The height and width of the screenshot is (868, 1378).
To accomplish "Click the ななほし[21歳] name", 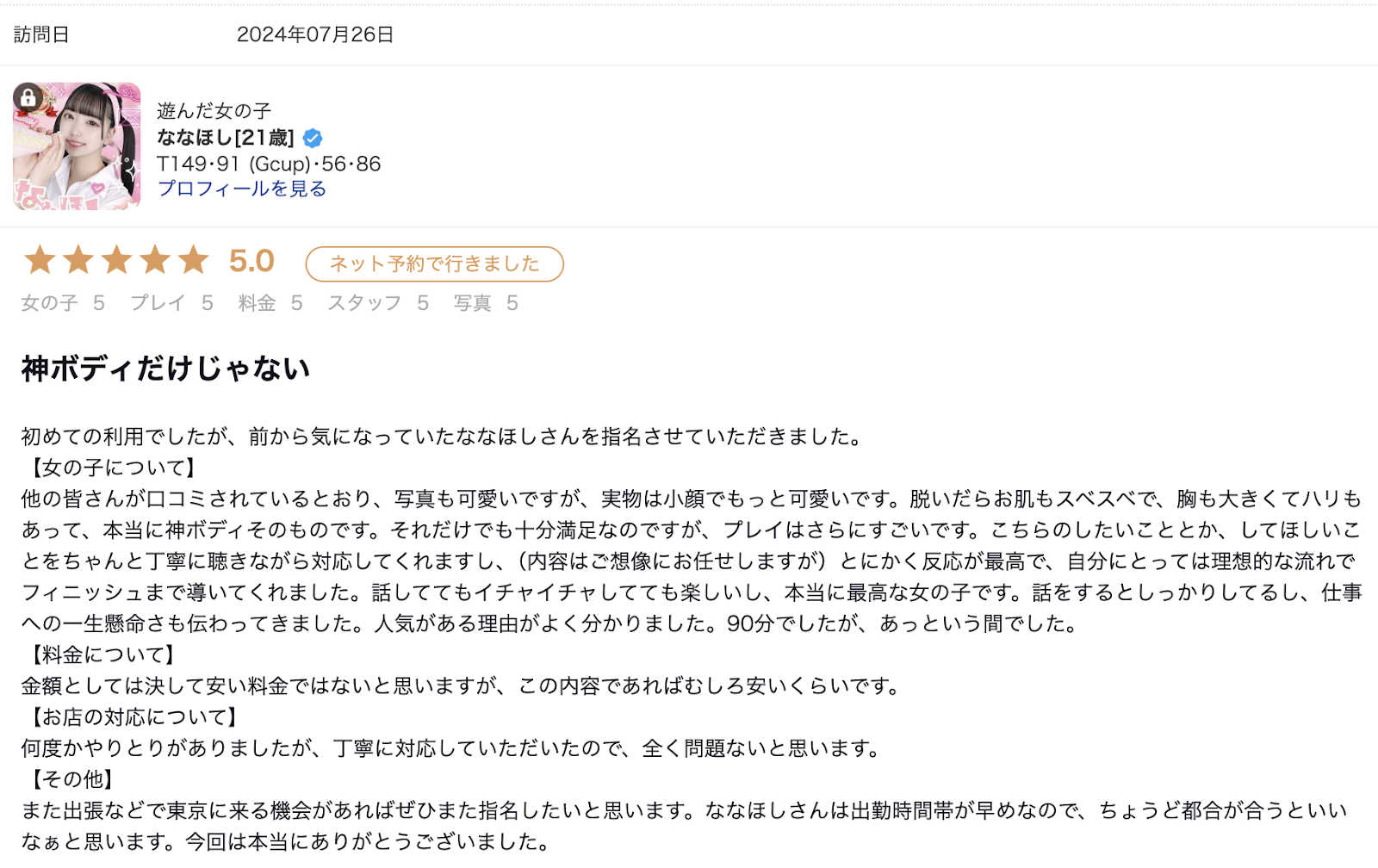I will [226, 138].
